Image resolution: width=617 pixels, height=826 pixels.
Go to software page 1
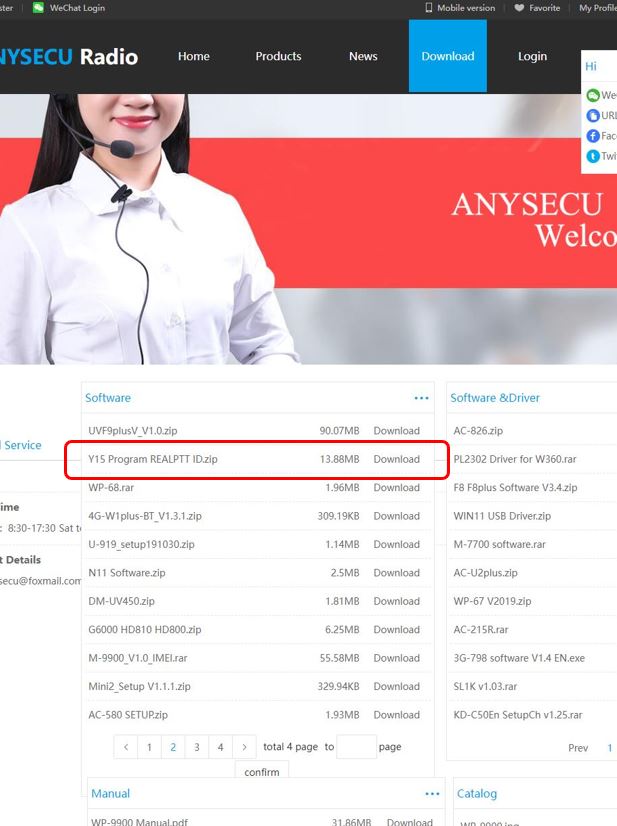point(150,747)
